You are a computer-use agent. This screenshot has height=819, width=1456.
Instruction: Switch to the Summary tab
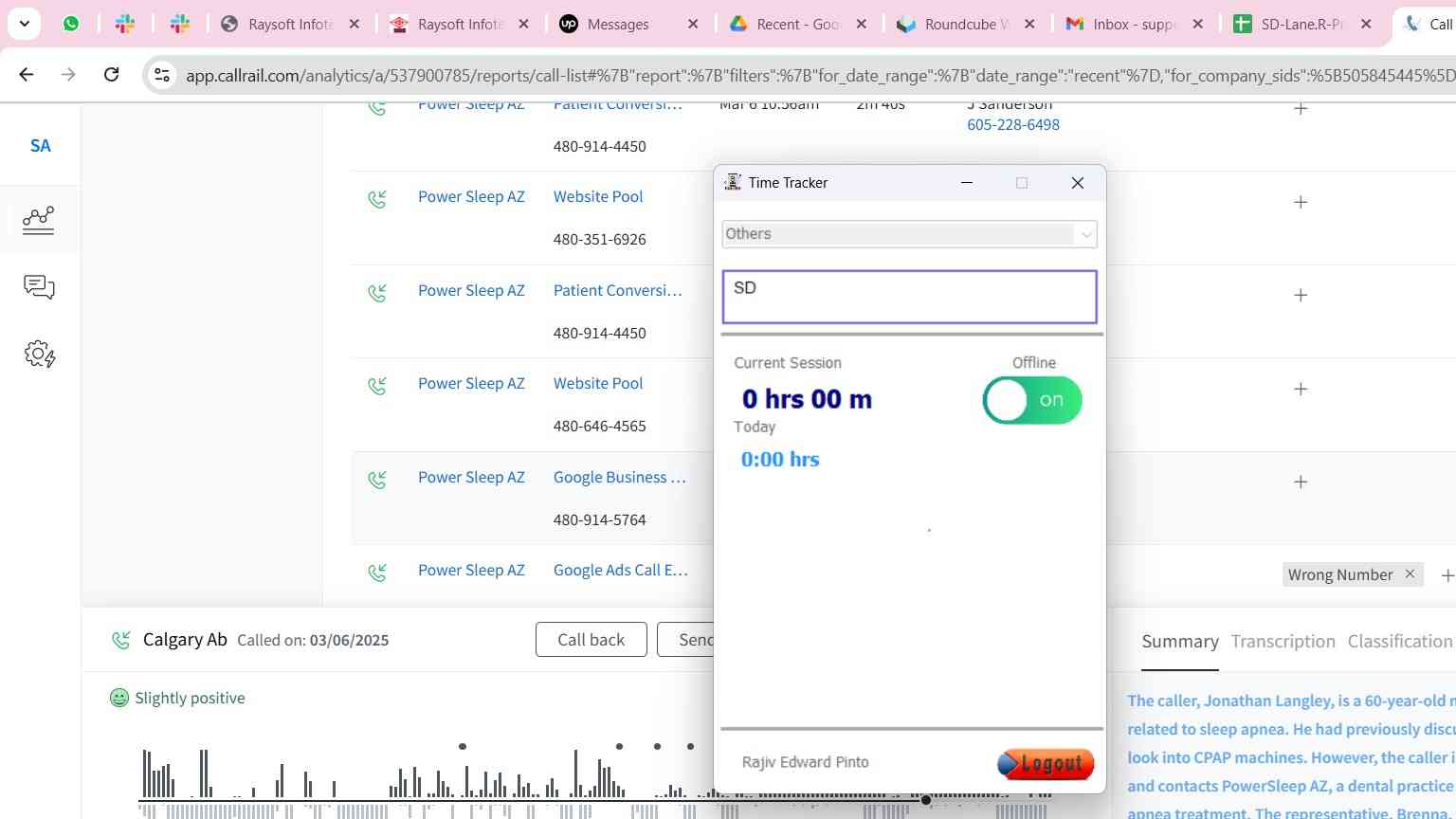pos(1180,642)
